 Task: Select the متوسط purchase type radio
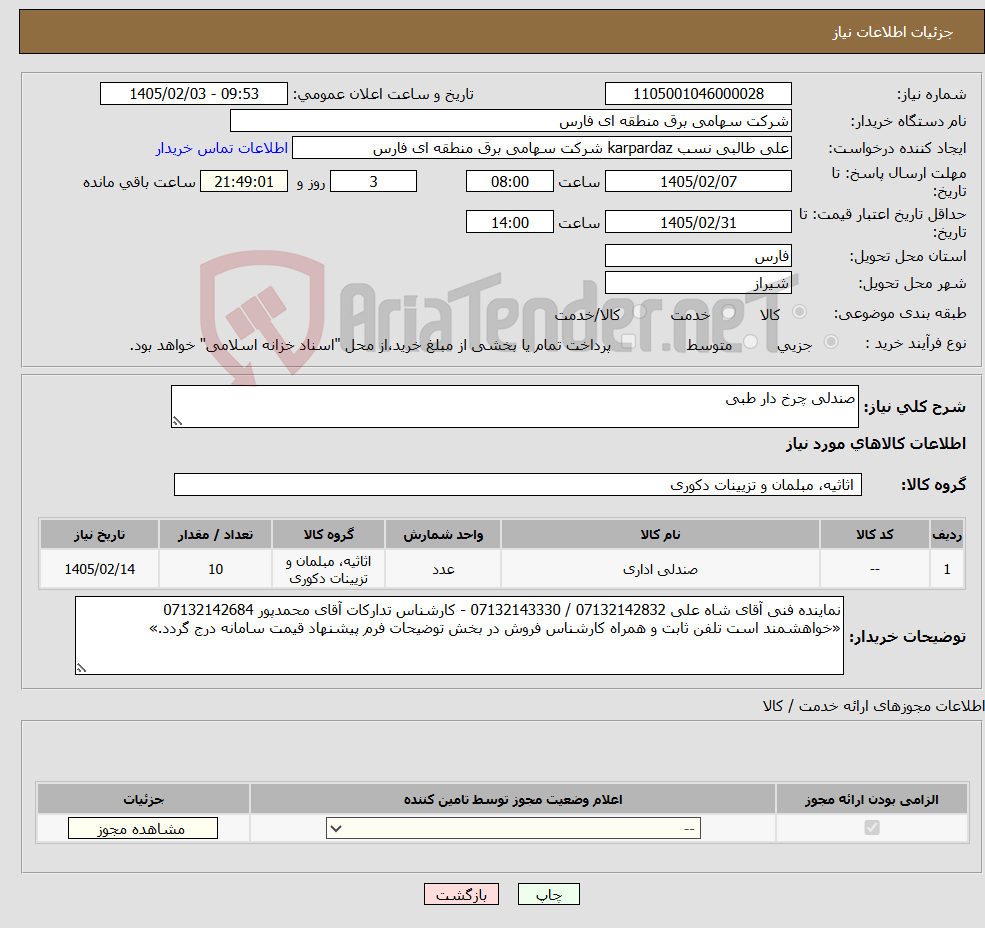tap(751, 342)
